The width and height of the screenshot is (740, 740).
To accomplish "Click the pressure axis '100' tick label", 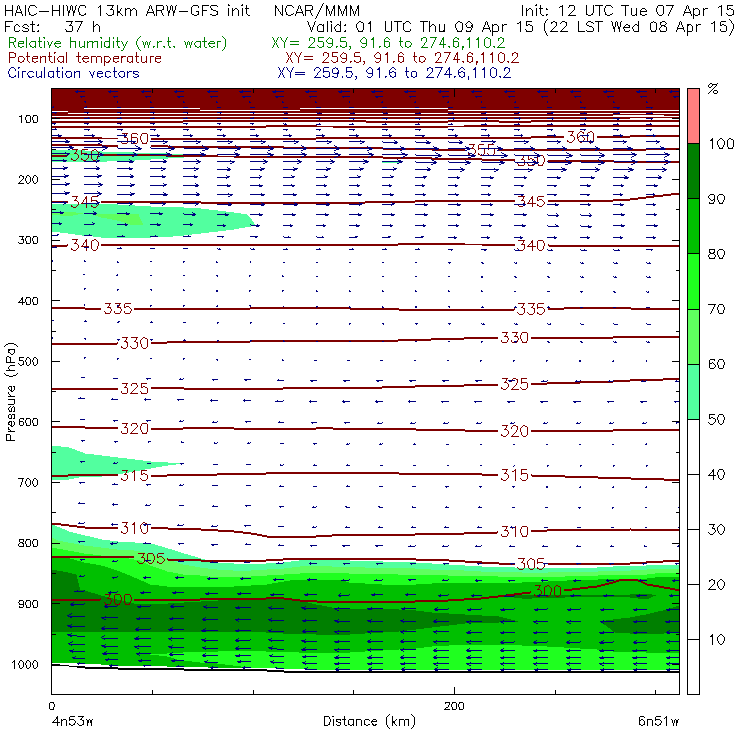I will click(28, 119).
